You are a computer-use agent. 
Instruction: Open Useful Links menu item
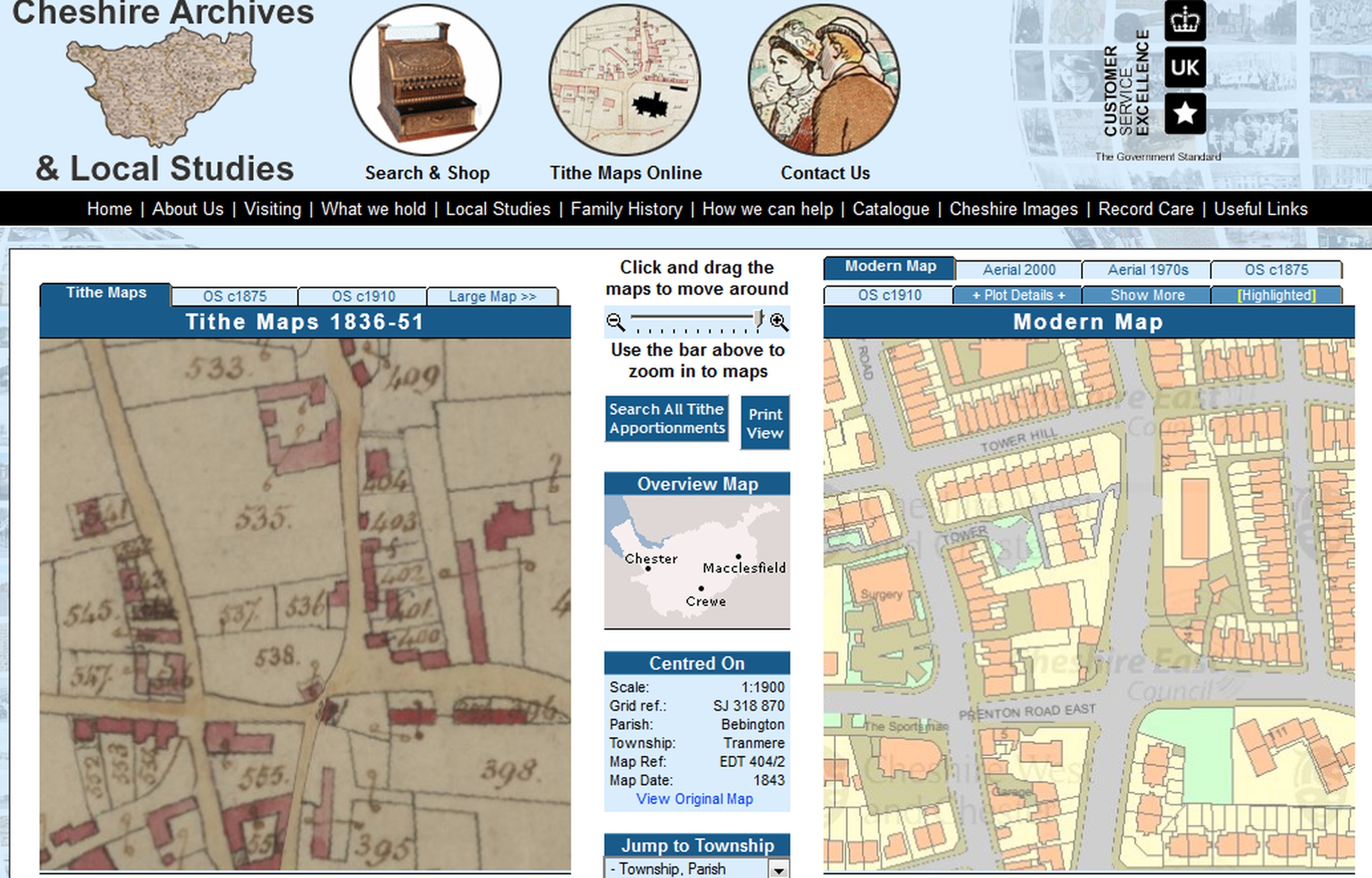pos(1260,209)
